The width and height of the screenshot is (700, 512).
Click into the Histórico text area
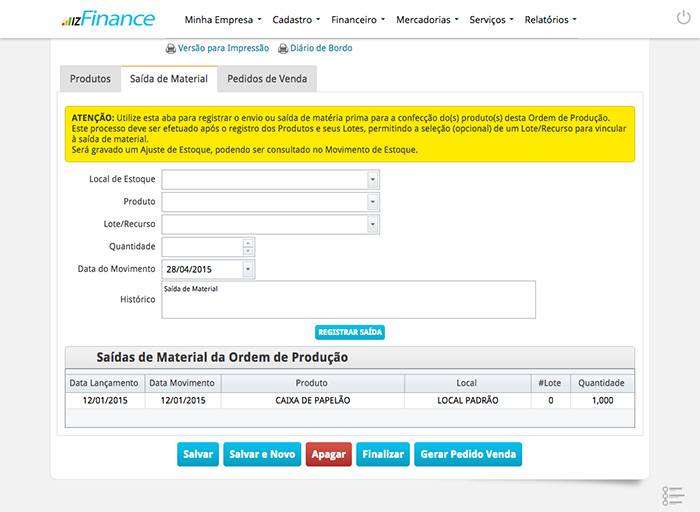tap(348, 299)
